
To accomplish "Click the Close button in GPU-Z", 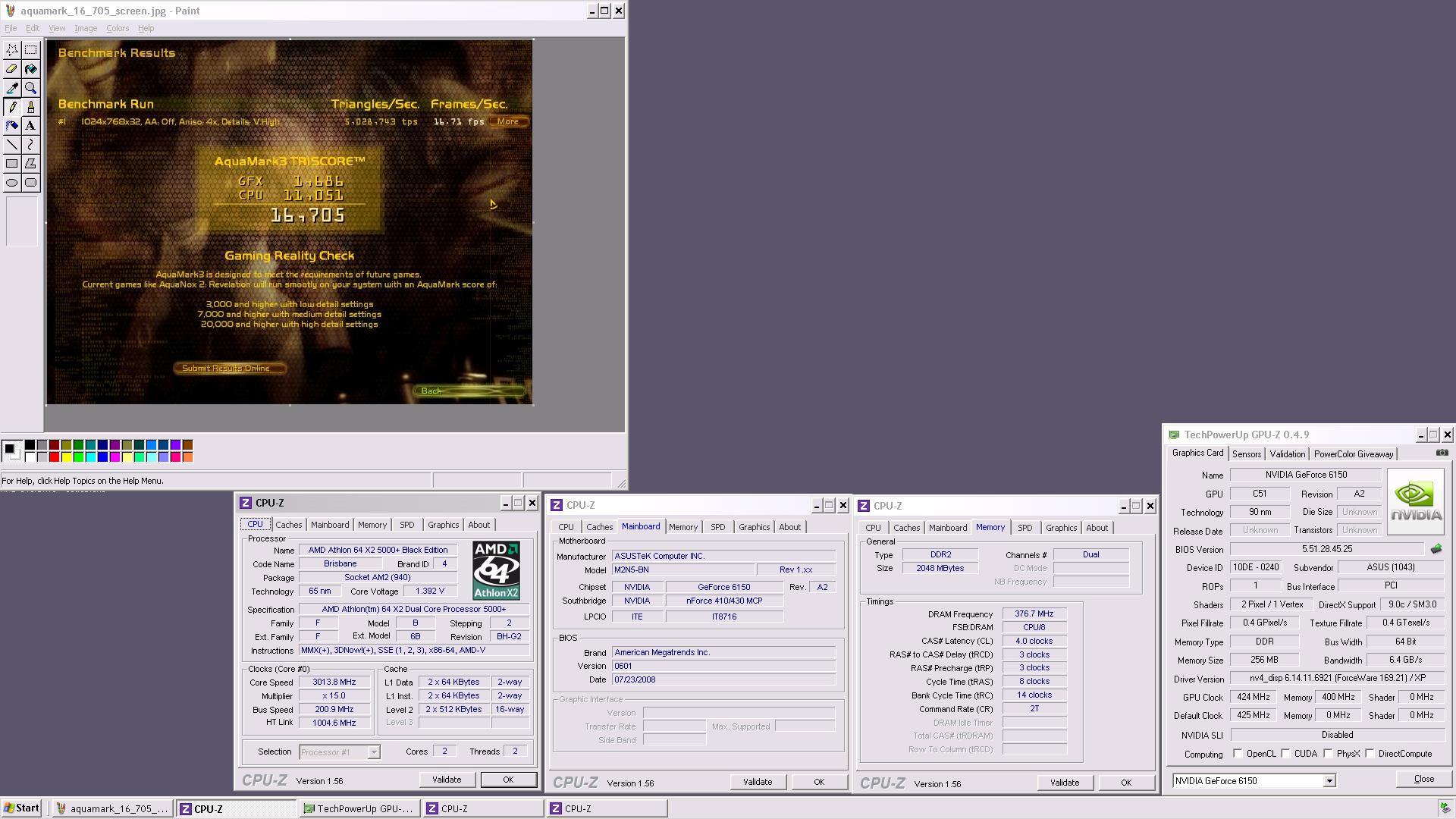I will (x=1423, y=780).
